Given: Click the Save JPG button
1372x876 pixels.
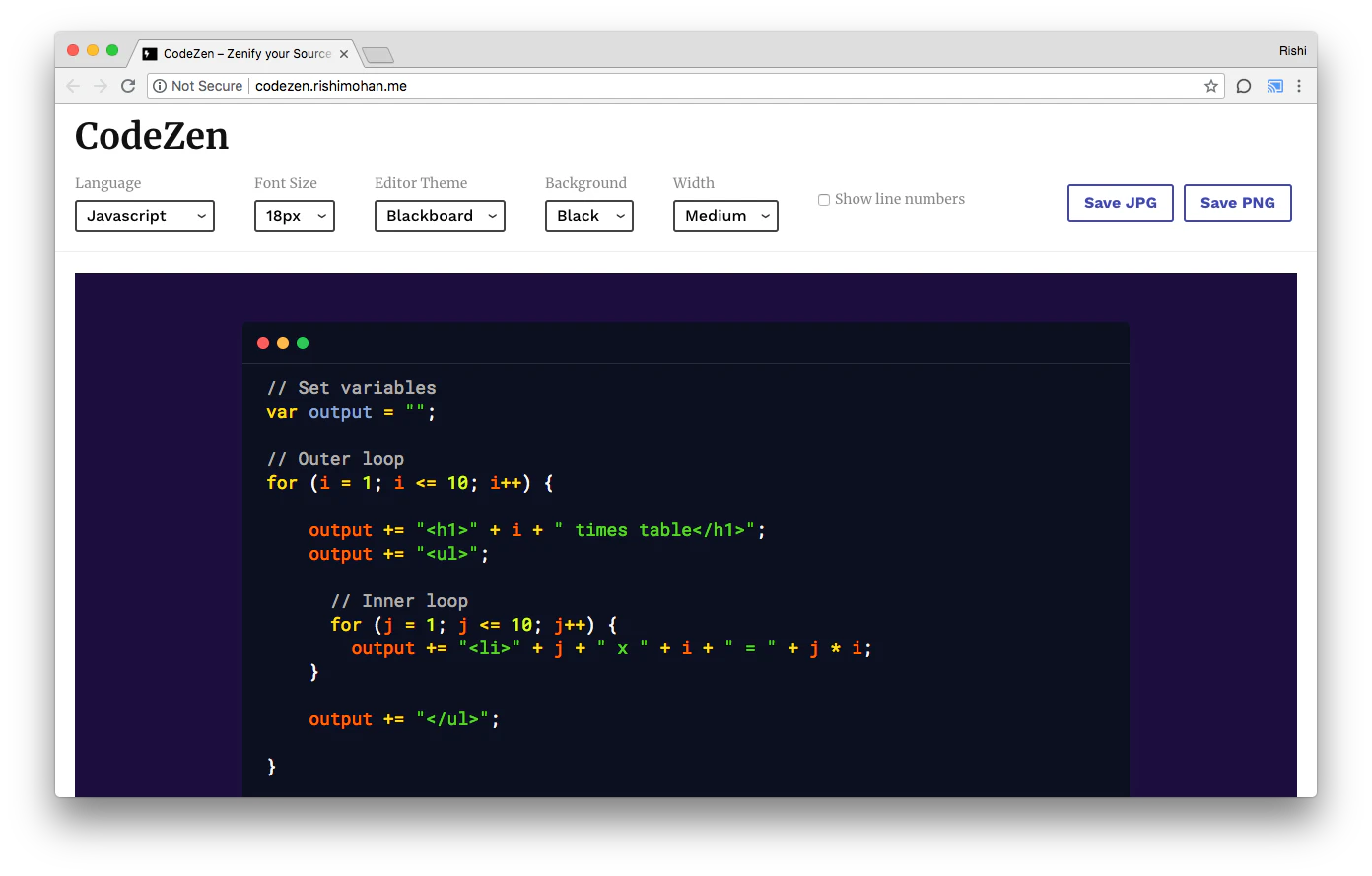Looking at the screenshot, I should [1121, 203].
